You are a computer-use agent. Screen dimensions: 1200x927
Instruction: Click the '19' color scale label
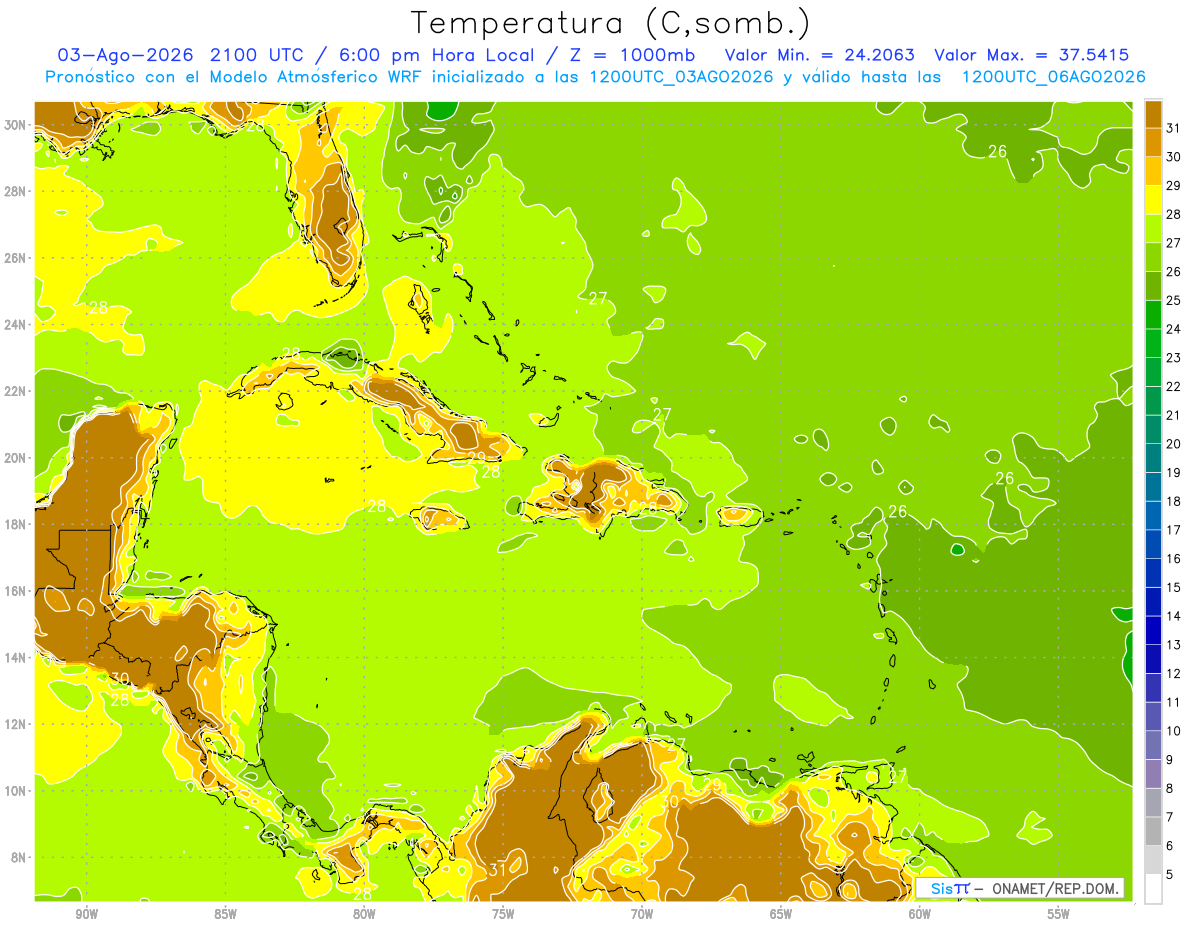click(1173, 472)
